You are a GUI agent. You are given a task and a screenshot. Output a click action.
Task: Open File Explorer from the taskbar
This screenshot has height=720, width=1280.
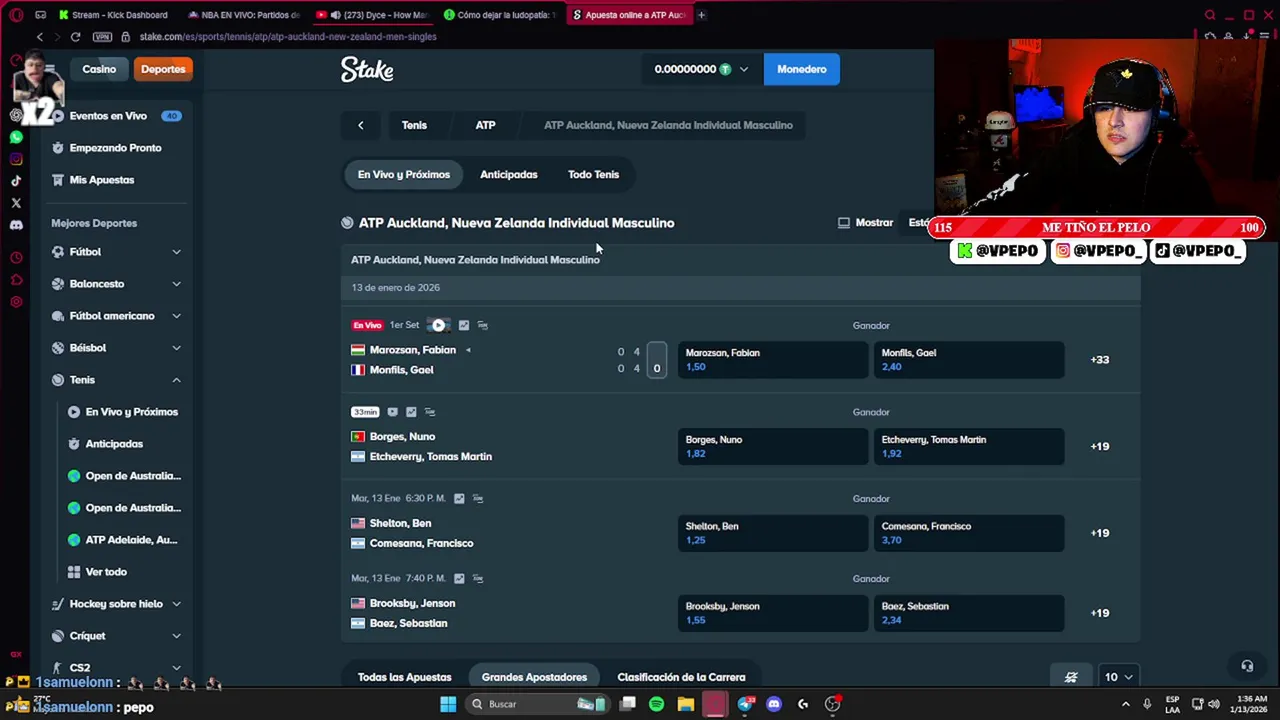pos(685,704)
